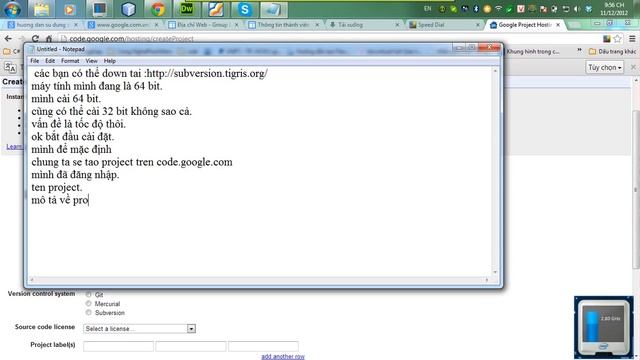Image resolution: width=640 pixels, height=360 pixels.
Task: Click the taskbar clock showing 9:56 CH
Action: pyautogui.click(x=614, y=9)
